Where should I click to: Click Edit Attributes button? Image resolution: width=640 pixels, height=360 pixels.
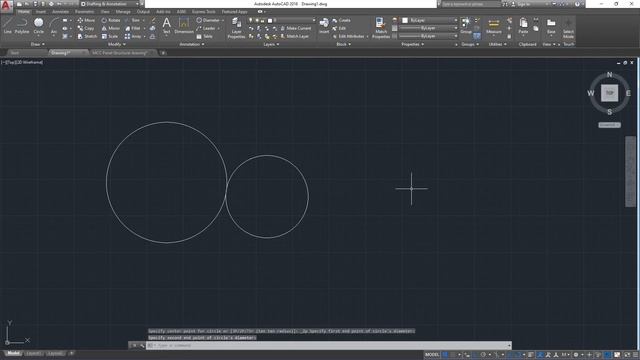[351, 36]
